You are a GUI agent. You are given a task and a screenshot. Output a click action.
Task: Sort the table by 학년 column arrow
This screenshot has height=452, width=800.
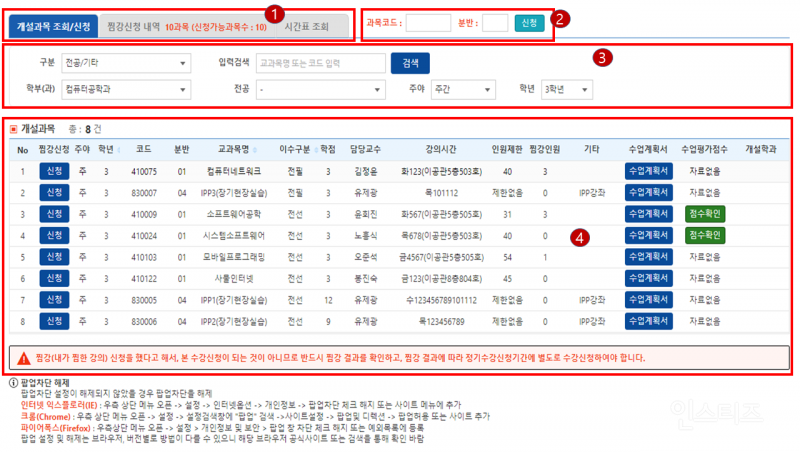pos(120,150)
